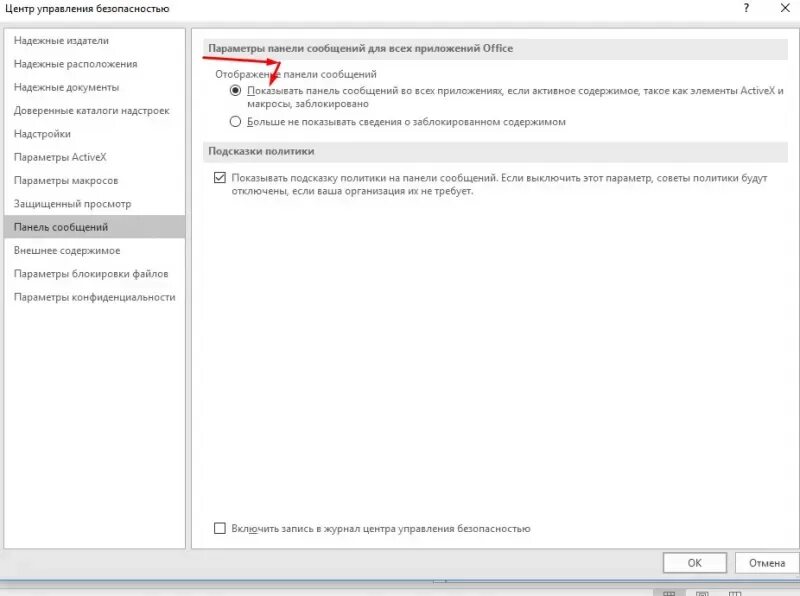Enable Включить запись в журнал checkbox

point(220,529)
